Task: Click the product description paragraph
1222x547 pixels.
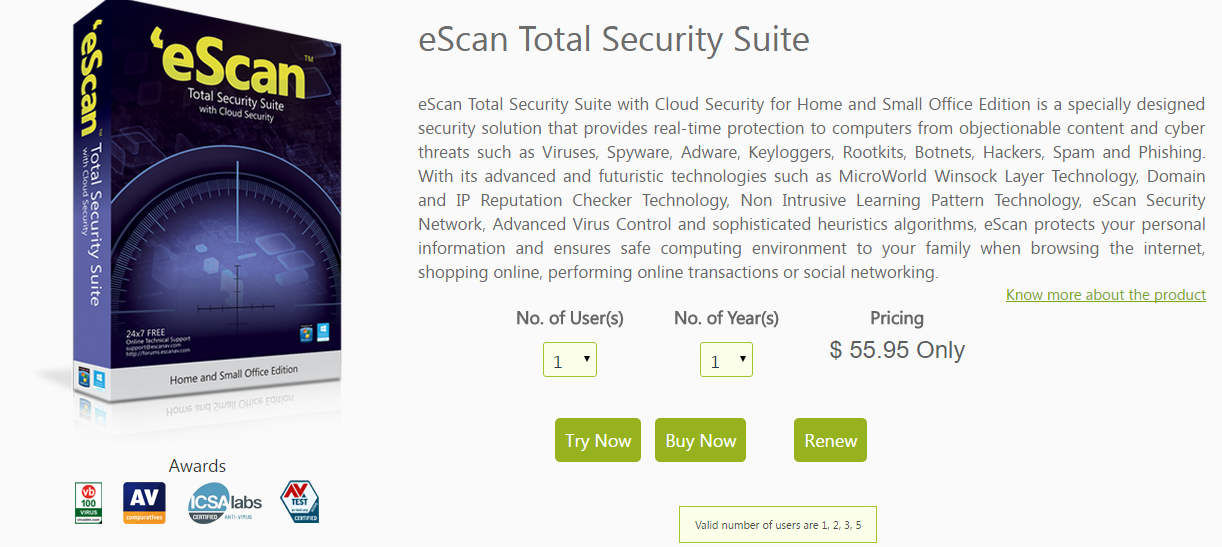Action: (x=811, y=188)
